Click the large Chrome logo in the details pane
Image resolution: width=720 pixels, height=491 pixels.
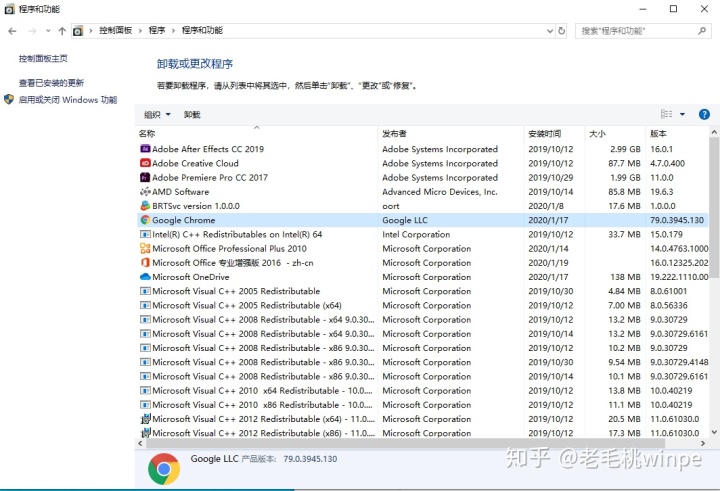164,469
